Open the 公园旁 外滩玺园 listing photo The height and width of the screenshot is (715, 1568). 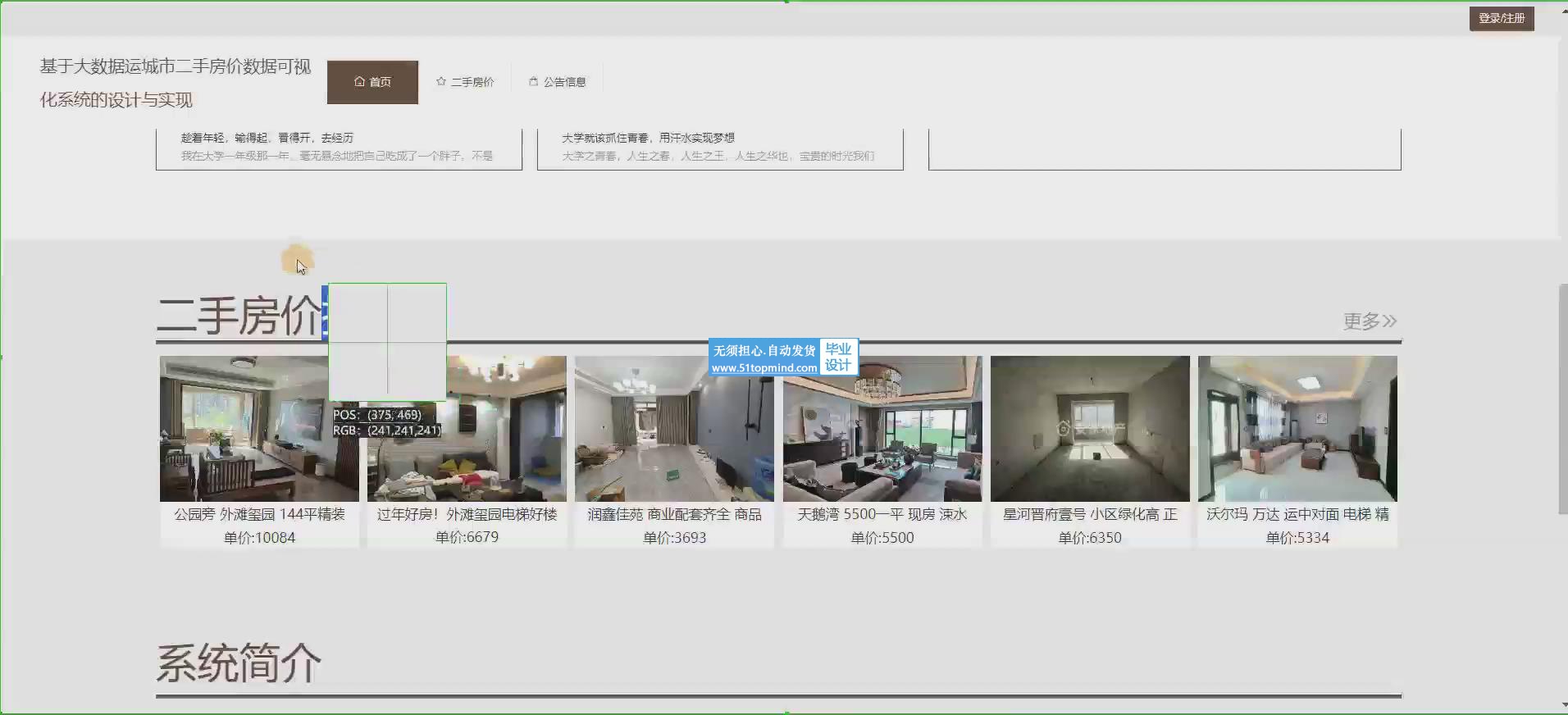coord(259,428)
